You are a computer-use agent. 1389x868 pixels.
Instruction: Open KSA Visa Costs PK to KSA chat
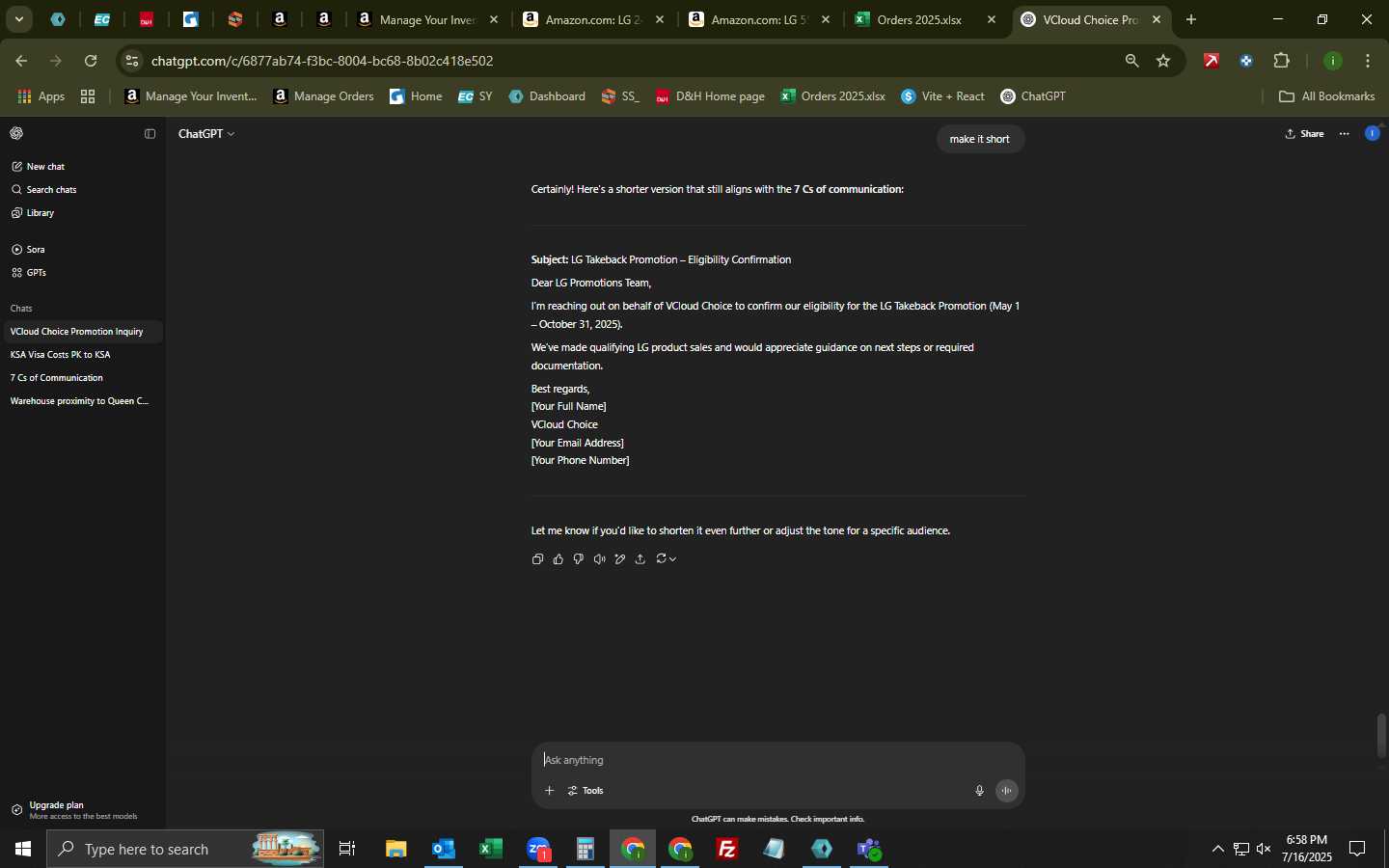pyautogui.click(x=82, y=355)
